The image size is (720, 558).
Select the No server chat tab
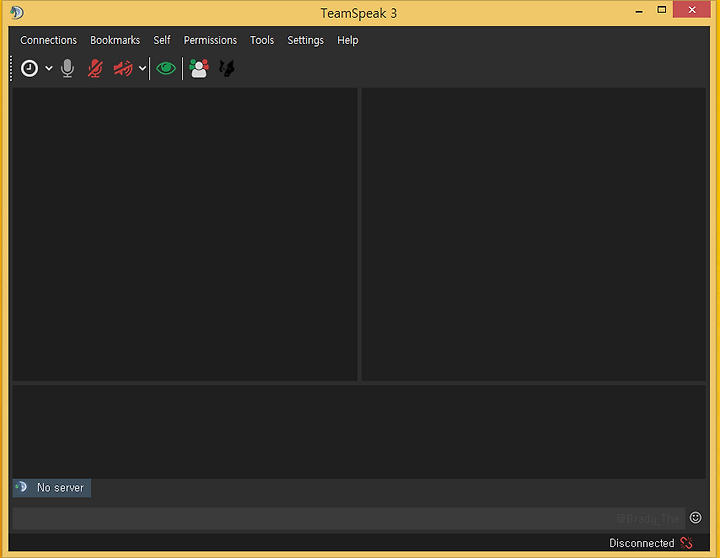coord(52,488)
